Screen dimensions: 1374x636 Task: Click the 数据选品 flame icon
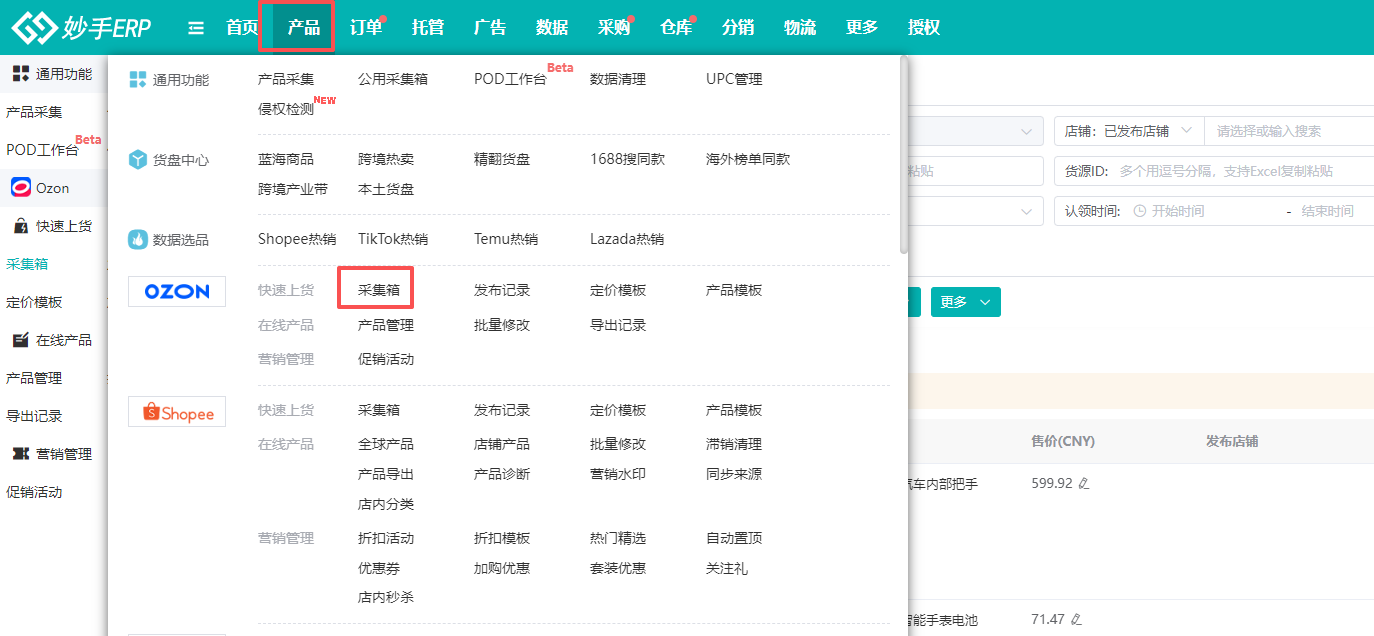pos(138,240)
